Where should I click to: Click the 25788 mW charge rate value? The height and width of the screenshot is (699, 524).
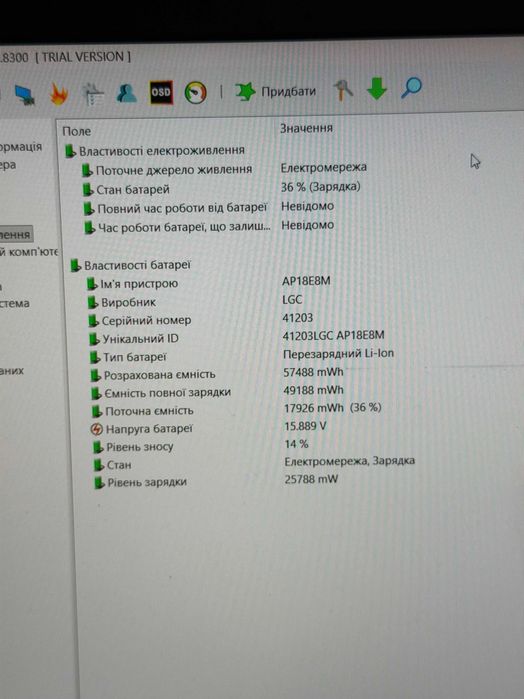pos(311,479)
